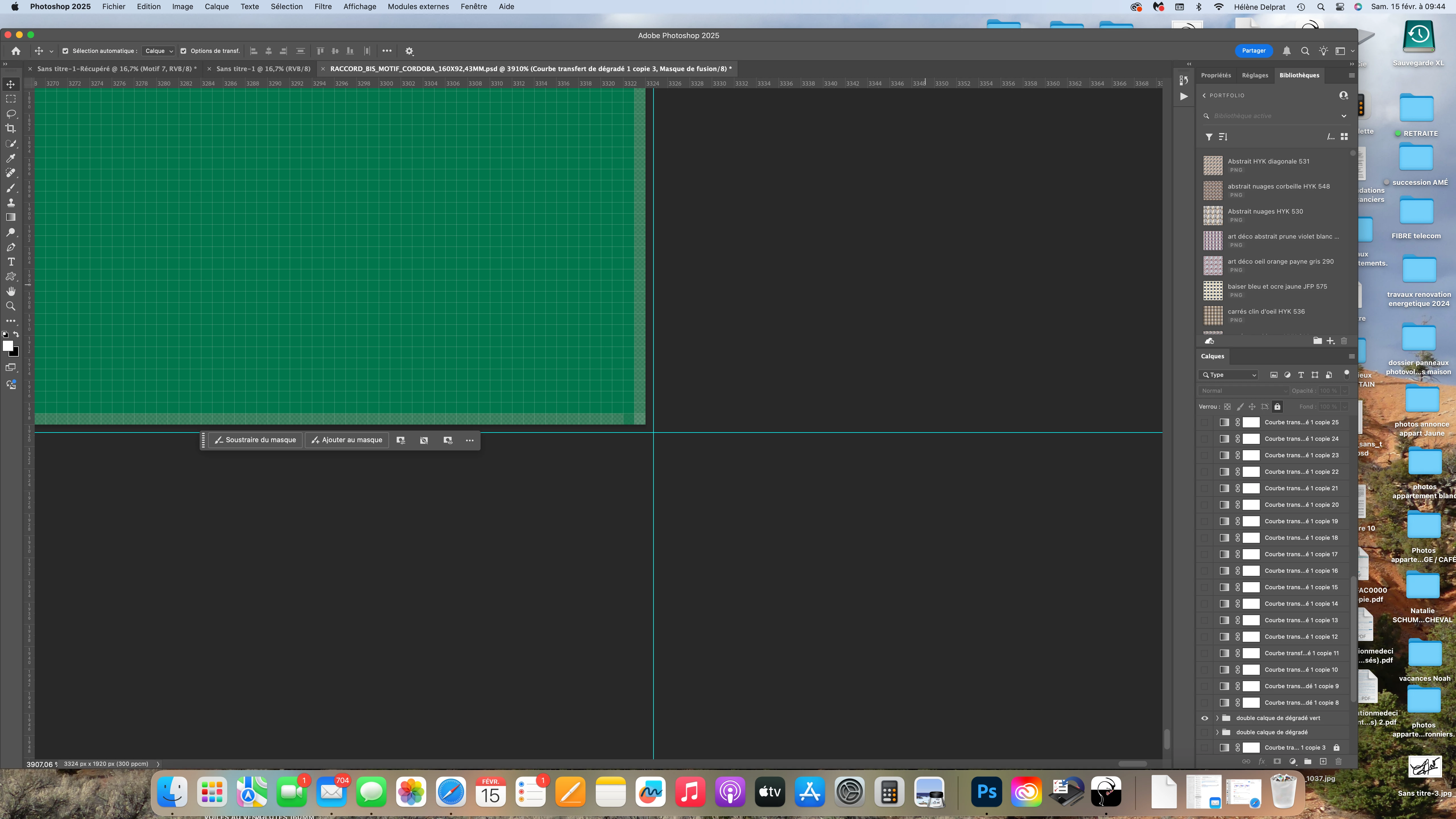Select the Horizontal Type tool
1456x819 pixels.
click(x=11, y=262)
